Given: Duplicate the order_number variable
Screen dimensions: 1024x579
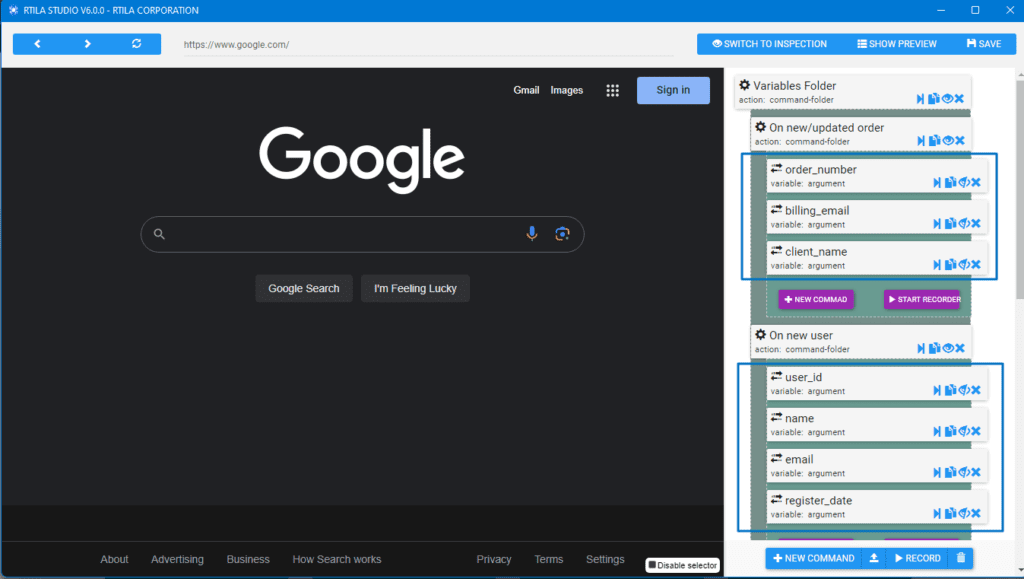Looking at the screenshot, I should click(x=951, y=182).
